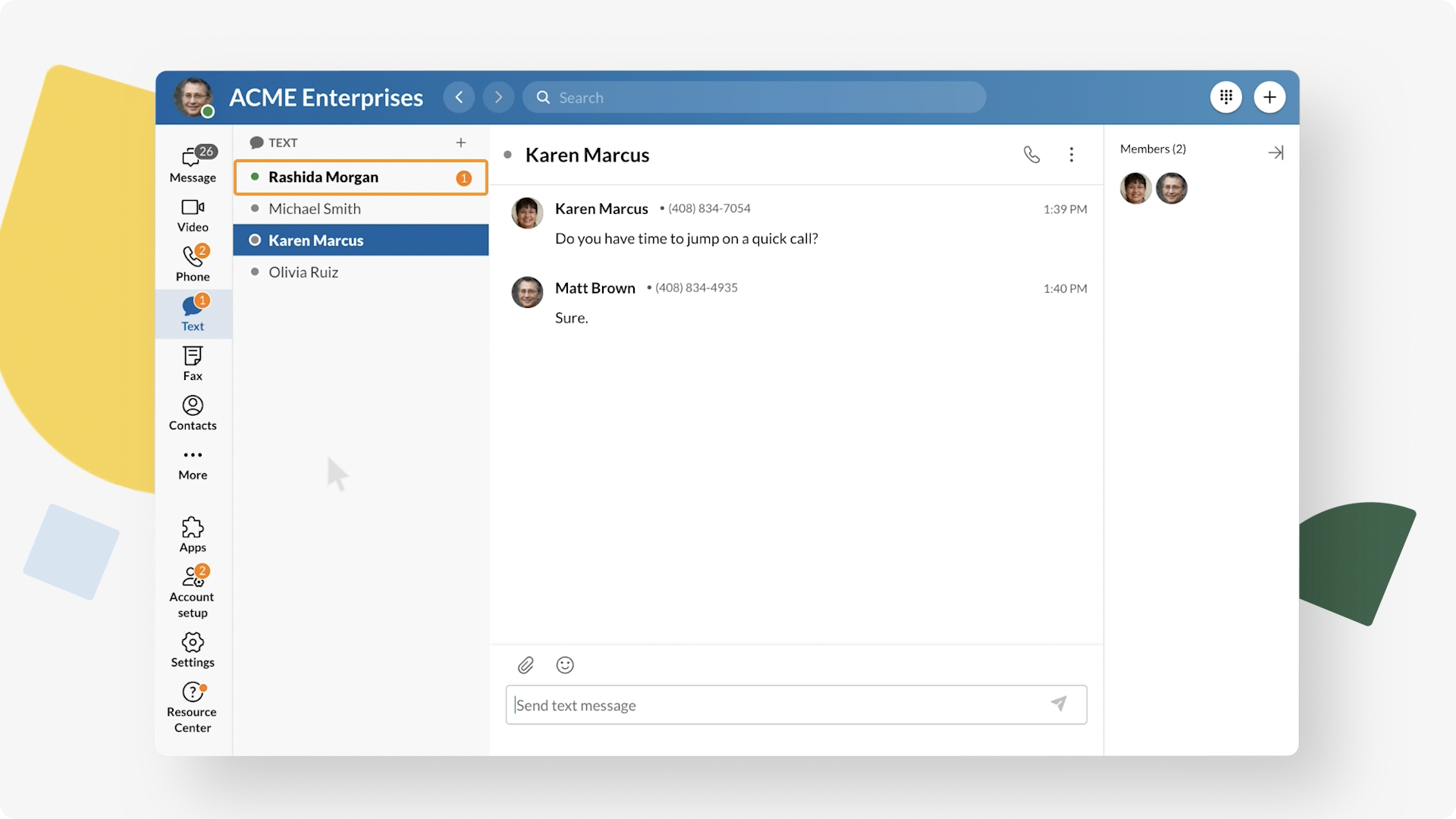
Task: Expand the More sidebar options
Action: pyautogui.click(x=193, y=463)
